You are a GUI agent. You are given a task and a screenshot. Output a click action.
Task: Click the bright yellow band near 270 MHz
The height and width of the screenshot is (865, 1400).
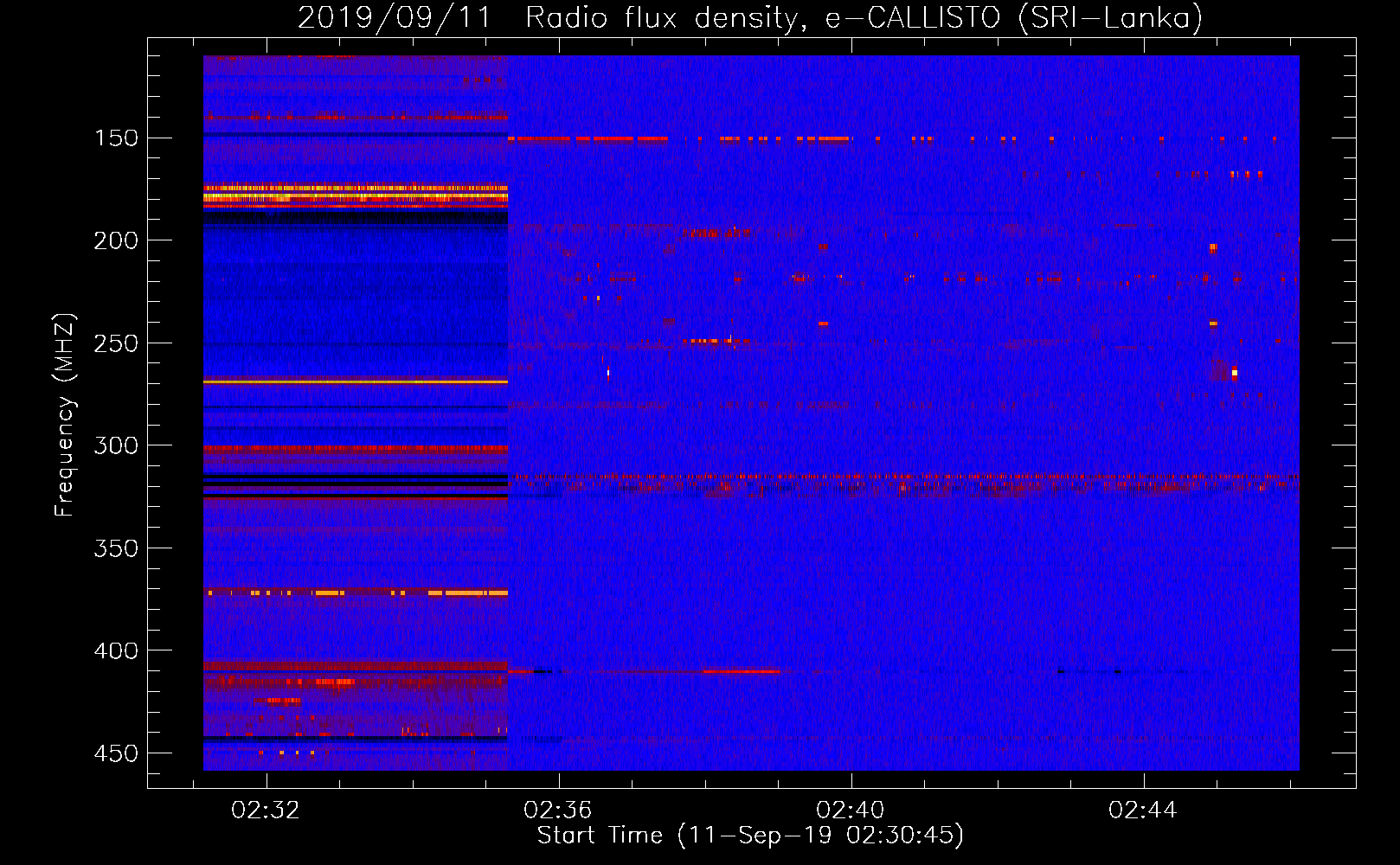pyautogui.click(x=356, y=381)
